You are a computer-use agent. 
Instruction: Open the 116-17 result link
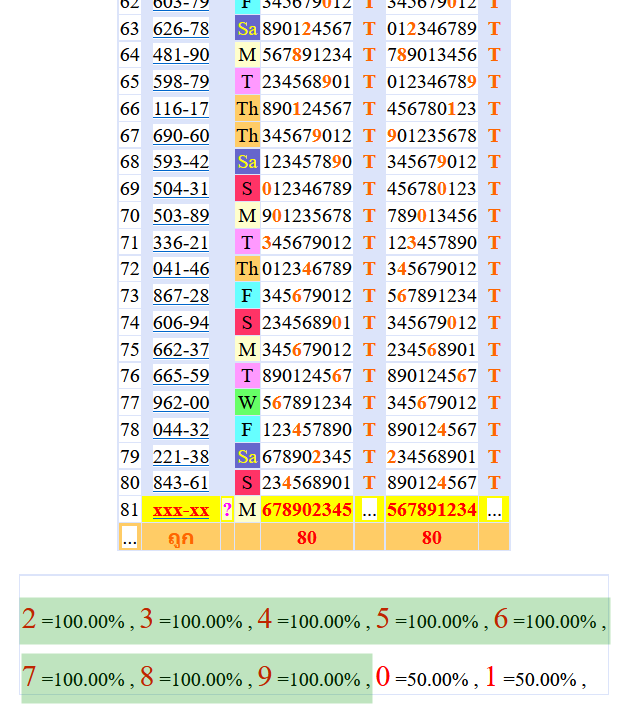(181, 109)
